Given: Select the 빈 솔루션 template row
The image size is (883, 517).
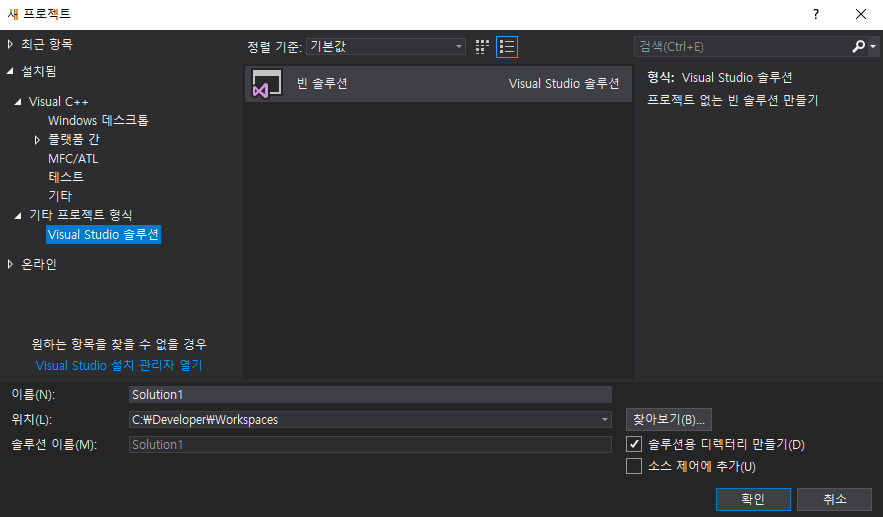Looking at the screenshot, I should coord(438,84).
